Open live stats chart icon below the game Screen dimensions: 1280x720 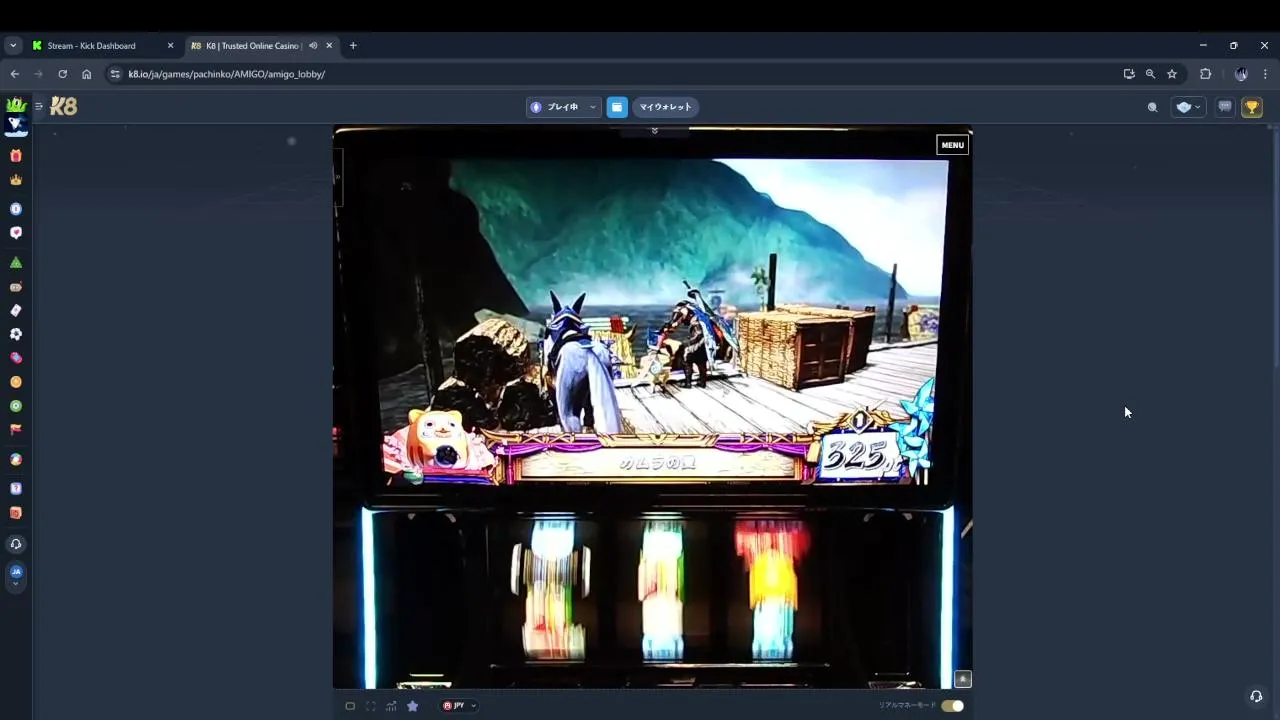click(x=391, y=706)
